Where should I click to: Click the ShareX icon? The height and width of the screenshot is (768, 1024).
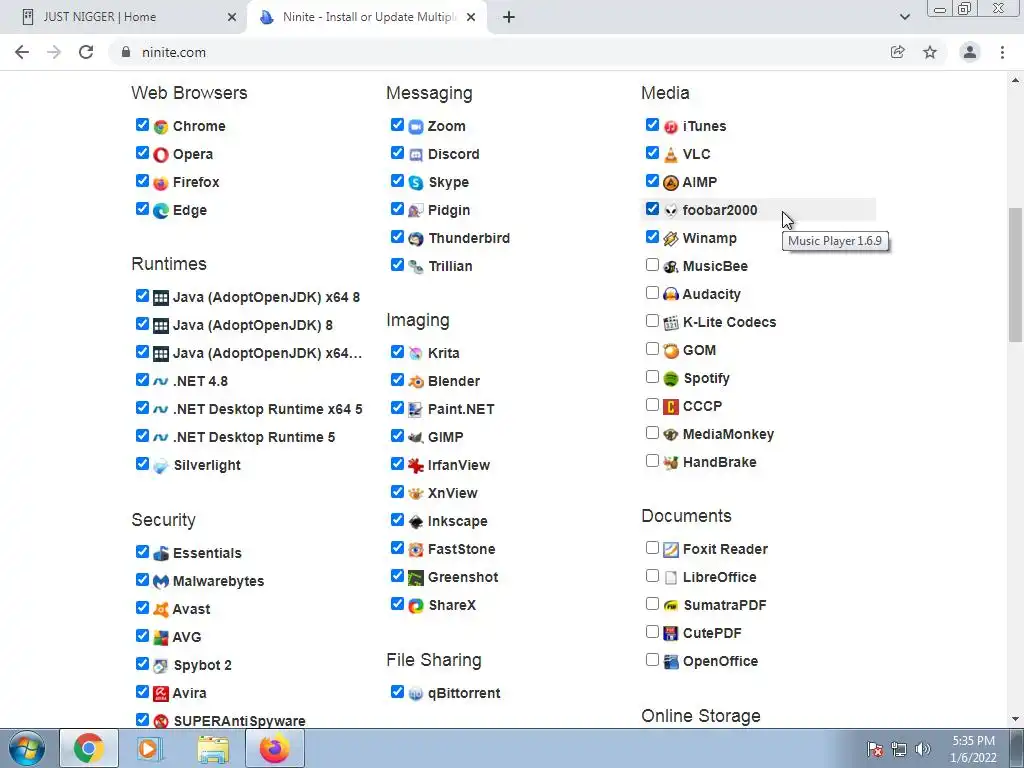click(x=416, y=606)
